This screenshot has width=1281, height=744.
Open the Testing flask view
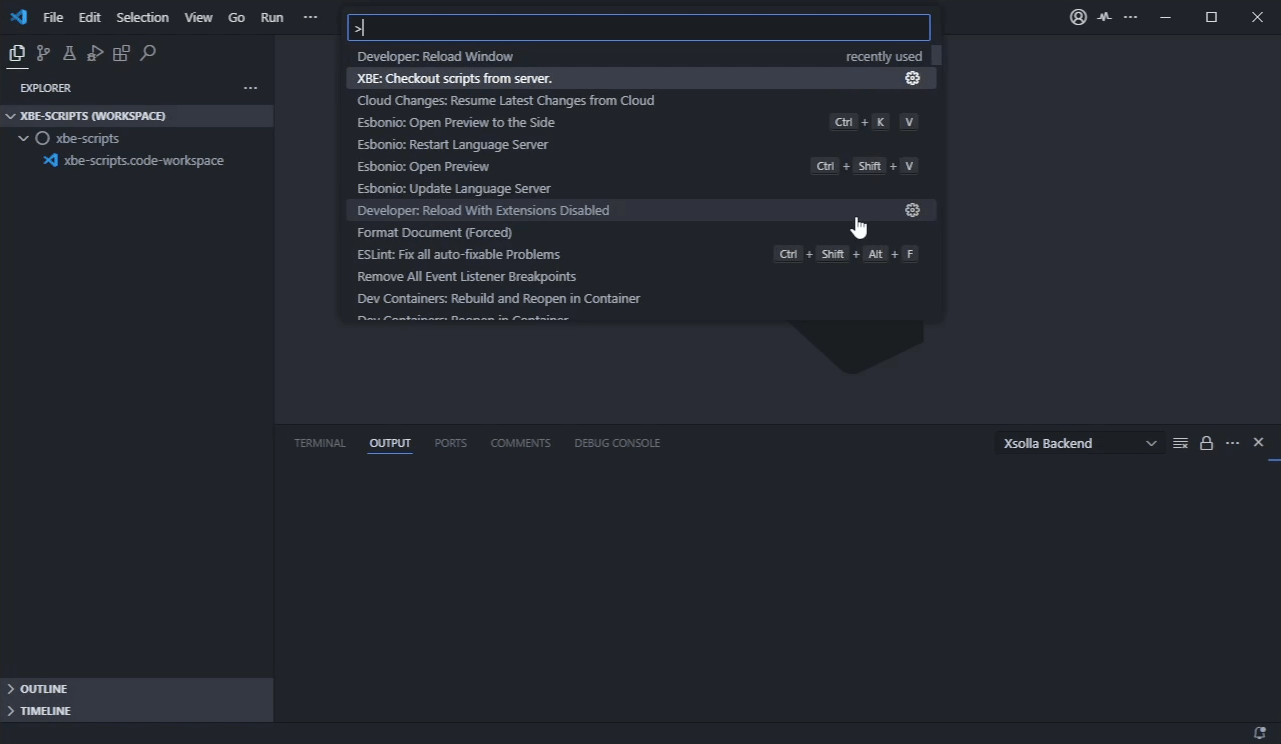coord(69,53)
